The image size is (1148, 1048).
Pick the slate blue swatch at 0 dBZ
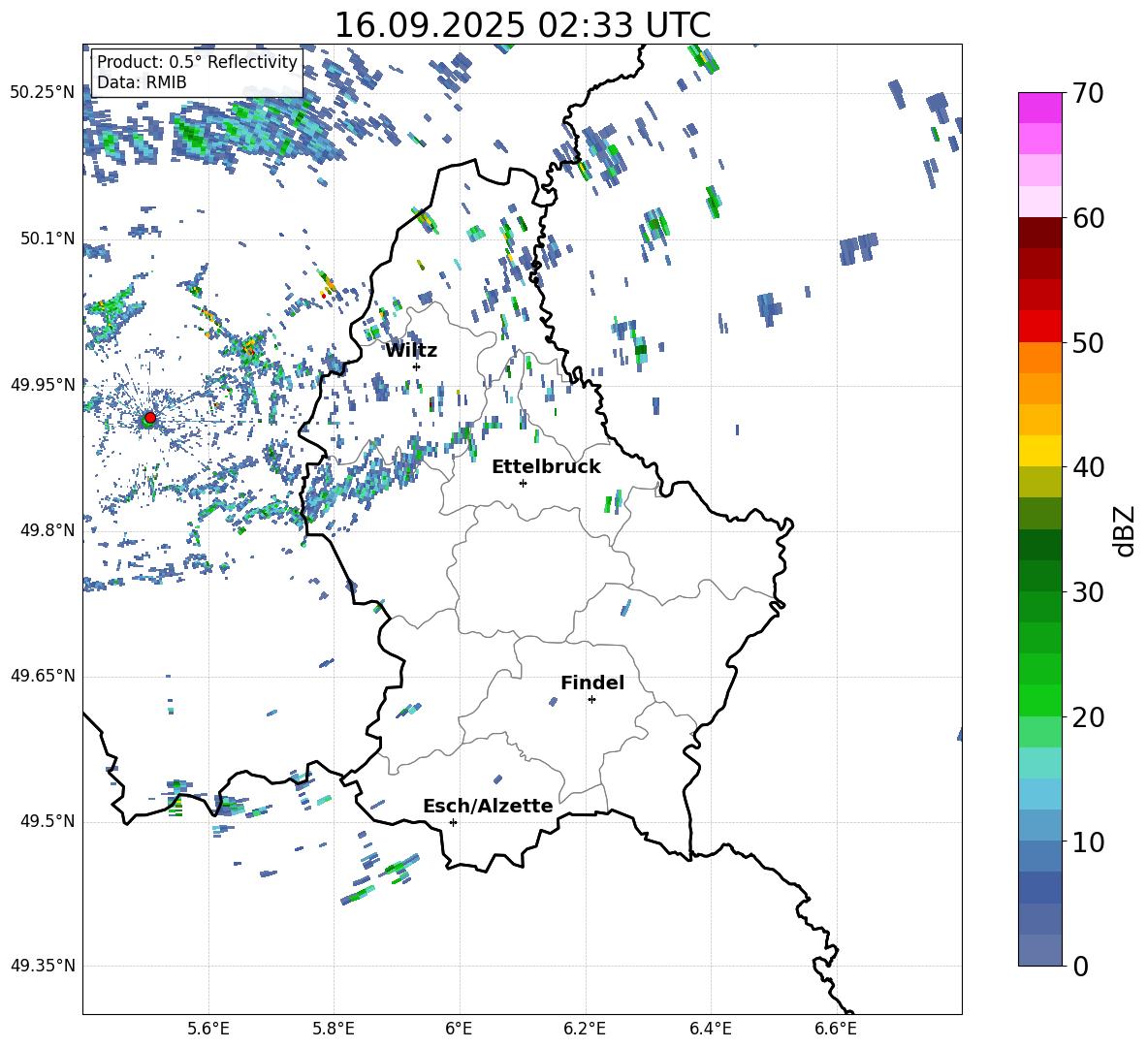point(1039,950)
